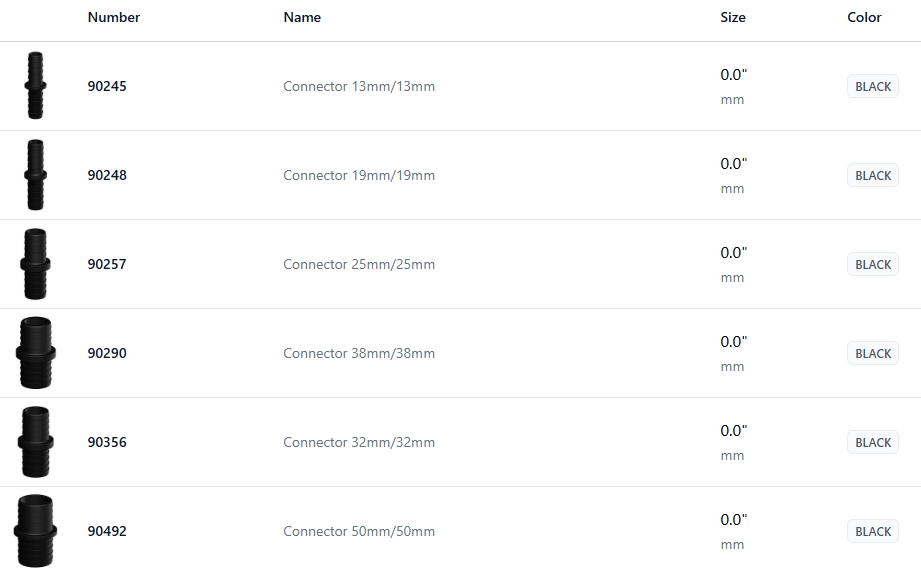921x574 pixels.
Task: Click the BLACK color tag for 90245
Action: pos(872,87)
